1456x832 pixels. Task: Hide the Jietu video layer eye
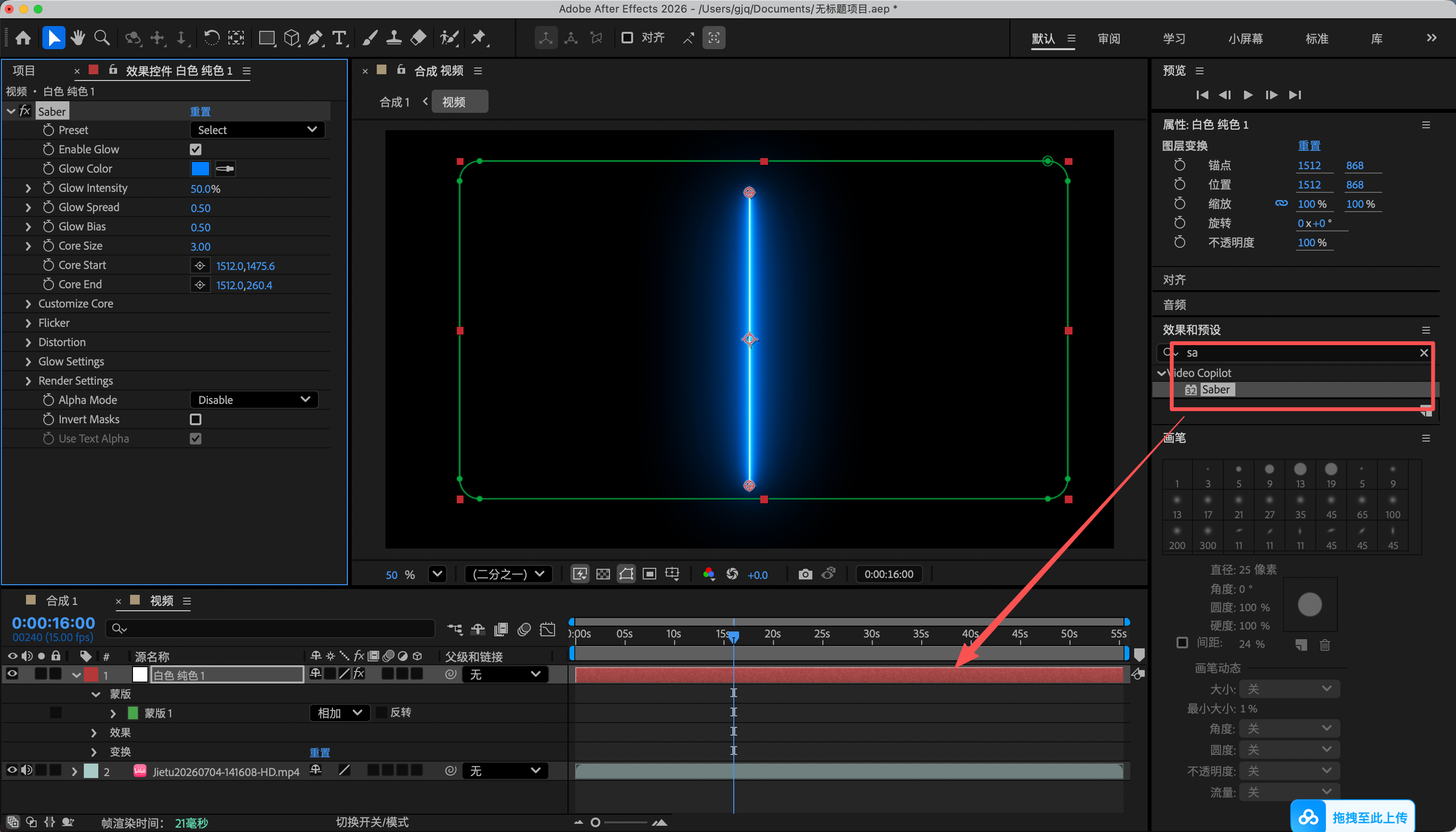(12, 771)
